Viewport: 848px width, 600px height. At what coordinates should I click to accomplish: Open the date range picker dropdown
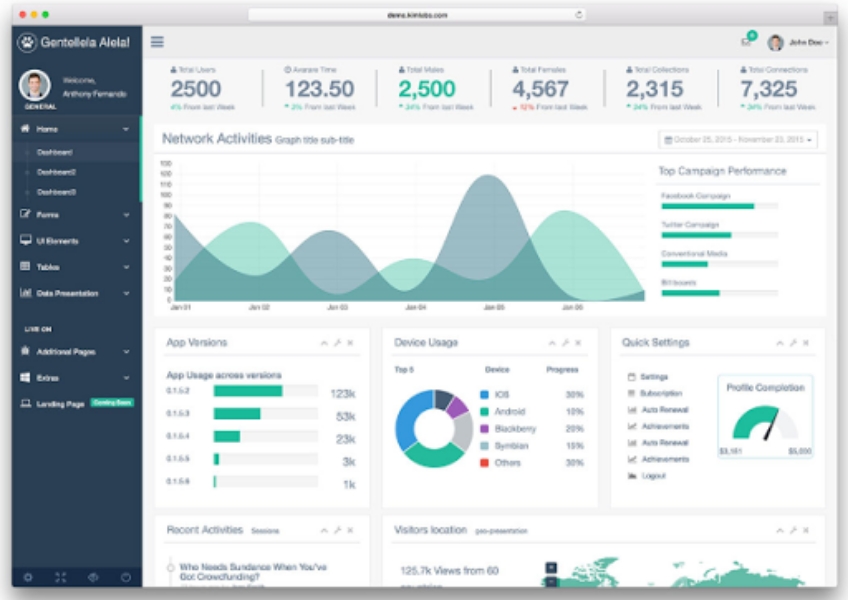coord(737,140)
